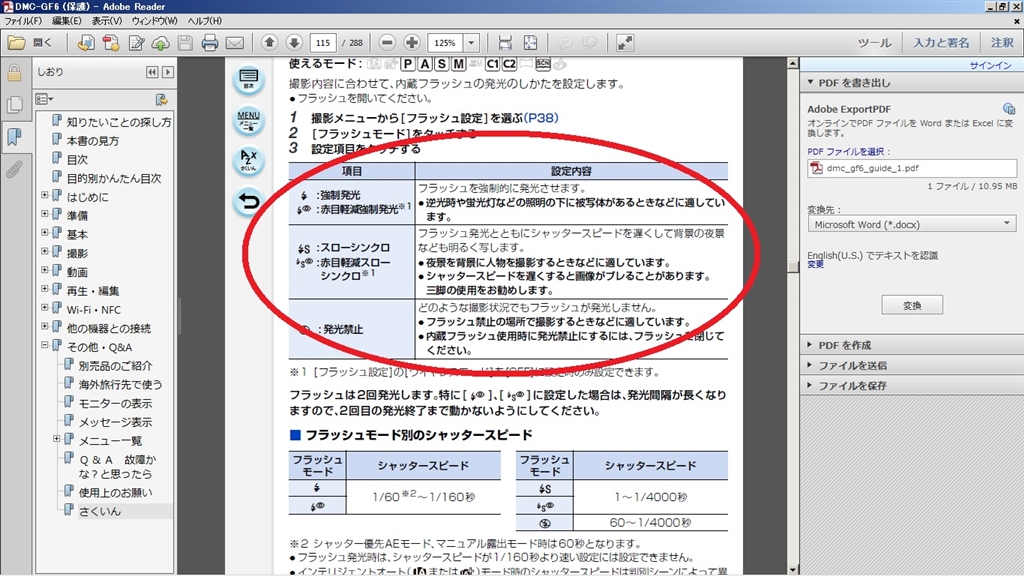Expand the ファイルを保存 section

[810, 385]
